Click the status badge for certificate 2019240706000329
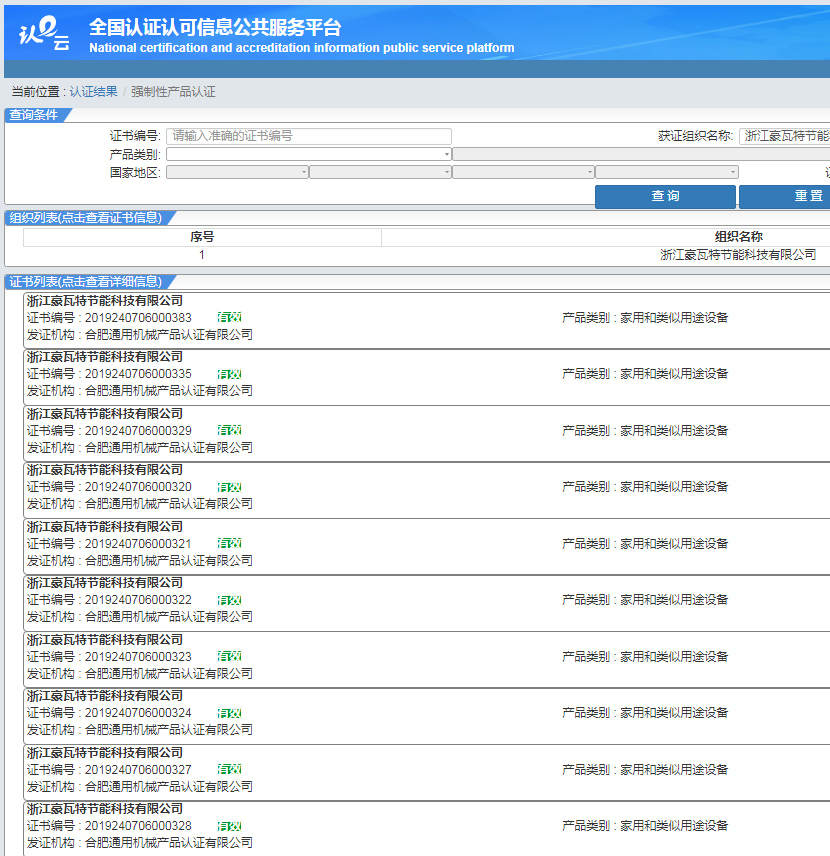 pos(229,430)
